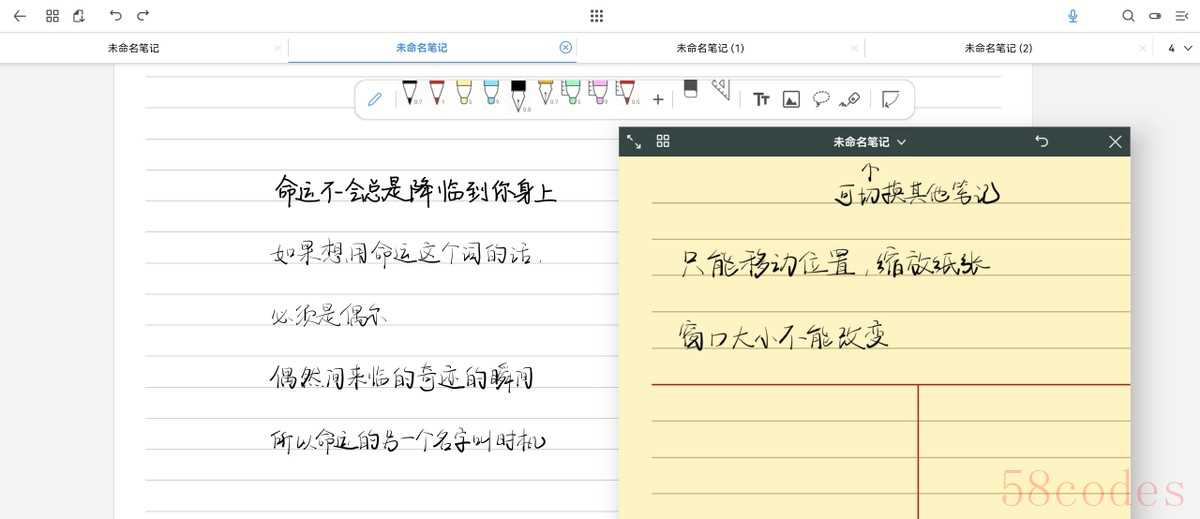1200x519 pixels.
Task: Choose the pink ruler highlighter
Action: (x=598, y=93)
